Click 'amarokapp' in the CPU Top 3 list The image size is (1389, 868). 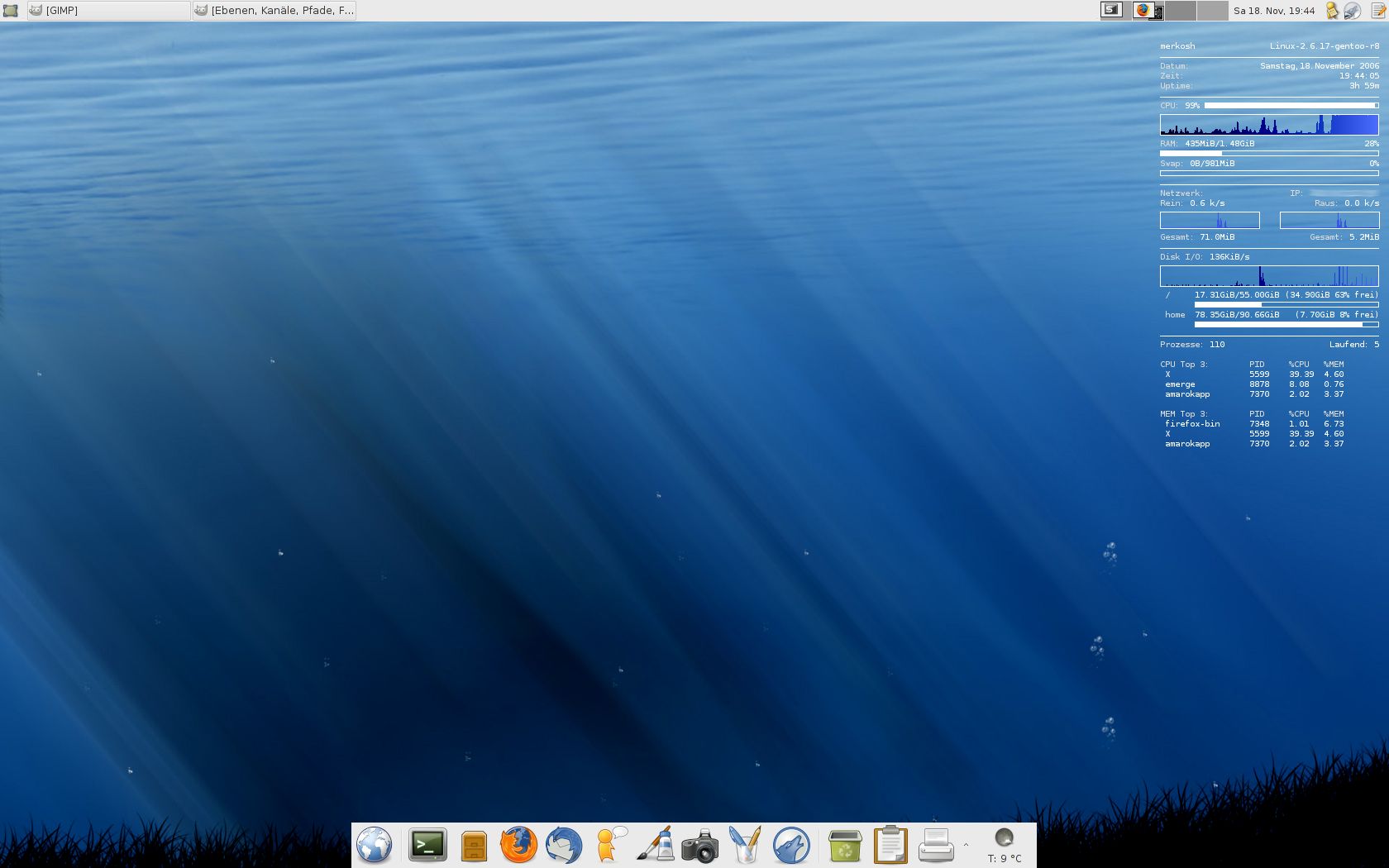[1187, 394]
